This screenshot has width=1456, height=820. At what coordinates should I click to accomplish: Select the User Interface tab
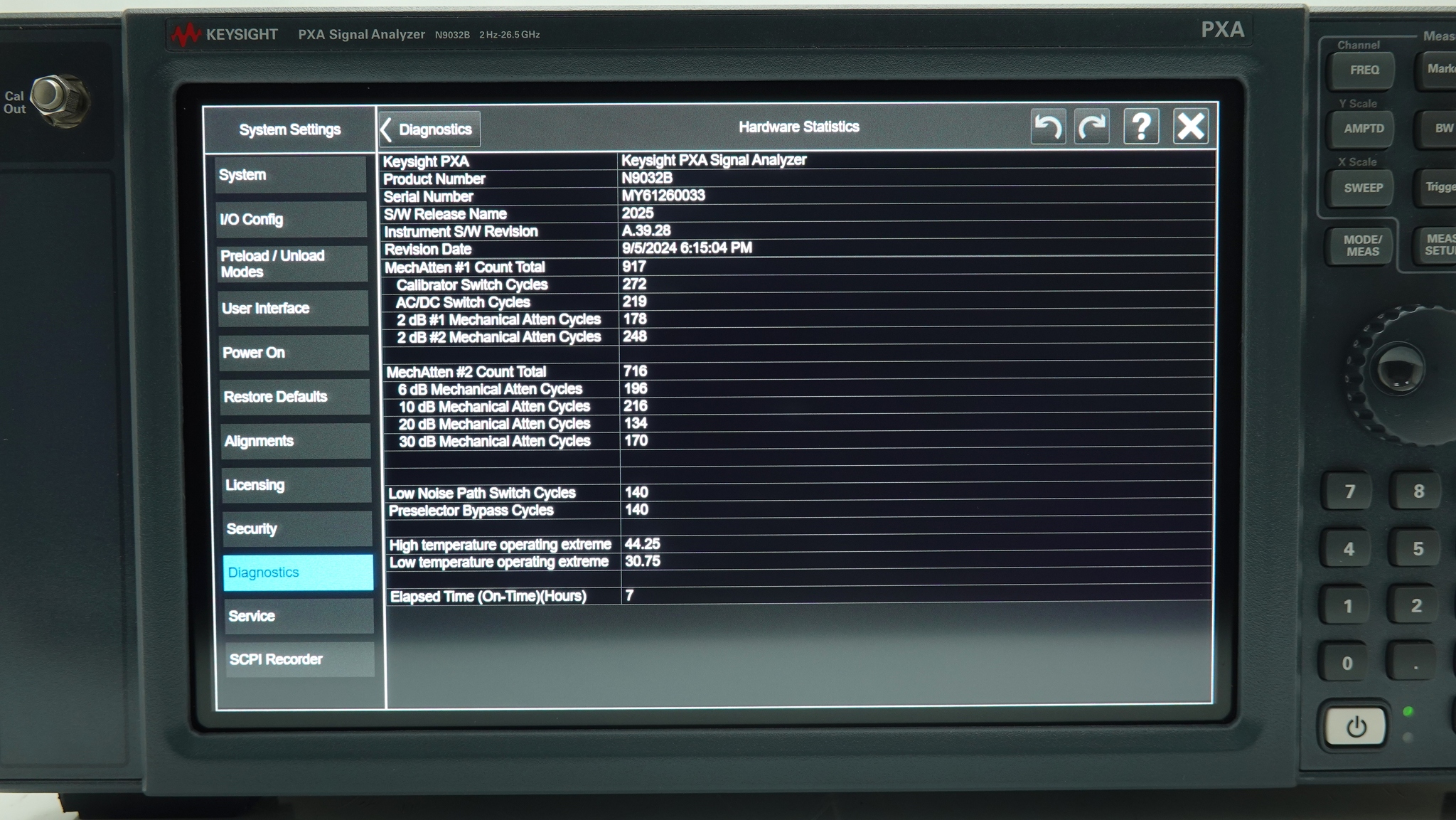(294, 309)
